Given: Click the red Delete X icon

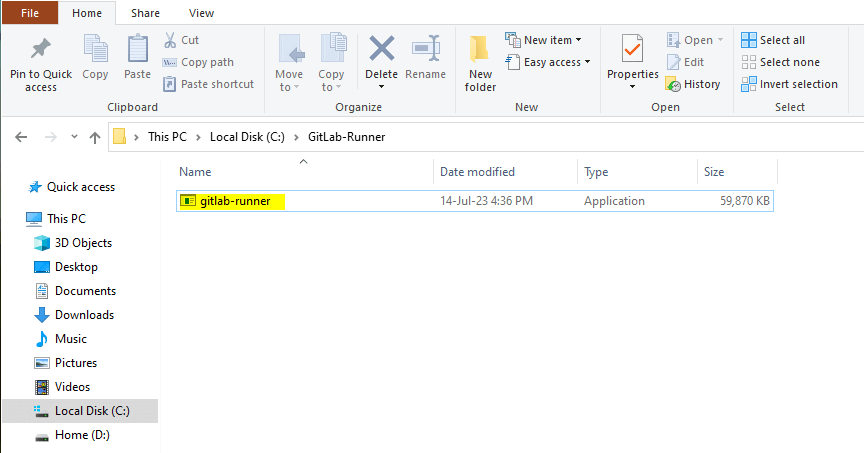Looking at the screenshot, I should [x=381, y=48].
